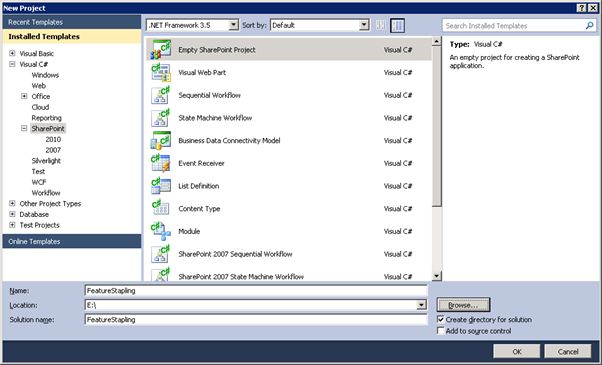Open the dialog help question mark
Screen dimensions: 602x365
pos(581,8)
